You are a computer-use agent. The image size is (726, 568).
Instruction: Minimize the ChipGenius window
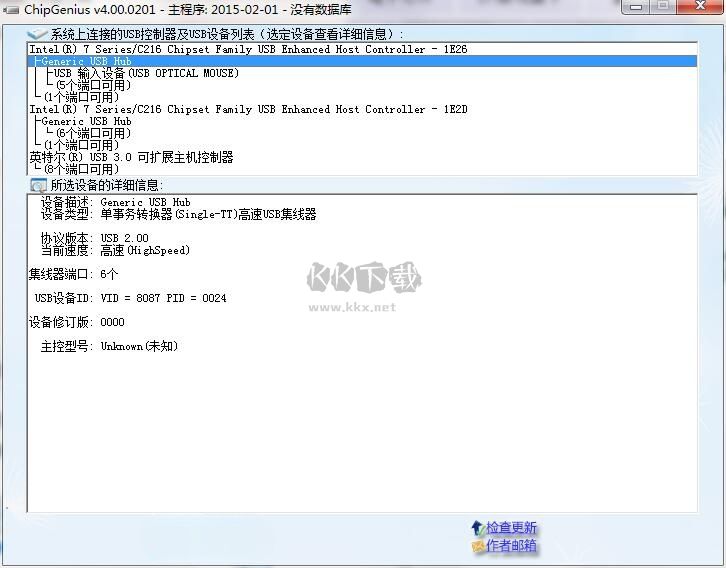tap(637, 7)
